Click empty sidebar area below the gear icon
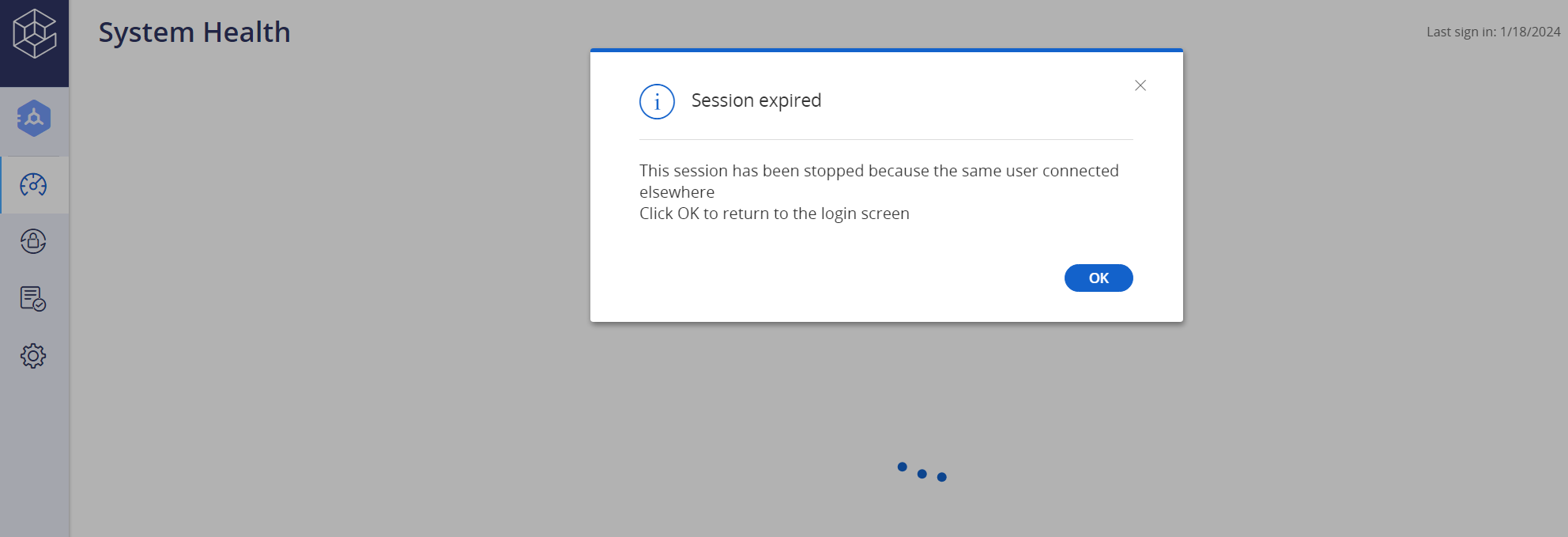The width and height of the screenshot is (1568, 537). [34, 451]
